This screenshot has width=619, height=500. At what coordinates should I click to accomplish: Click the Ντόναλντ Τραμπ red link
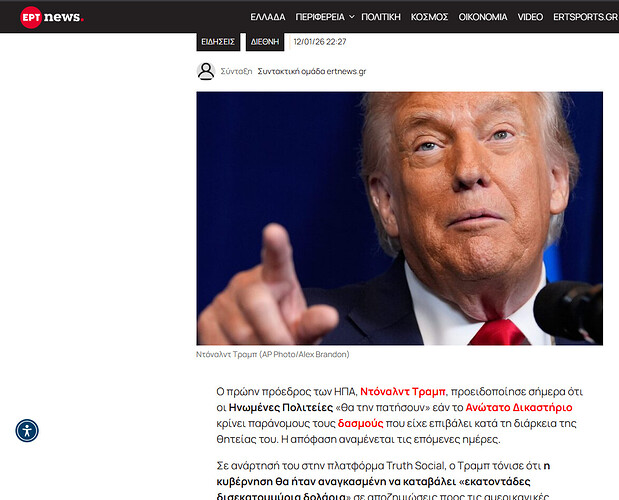click(403, 392)
